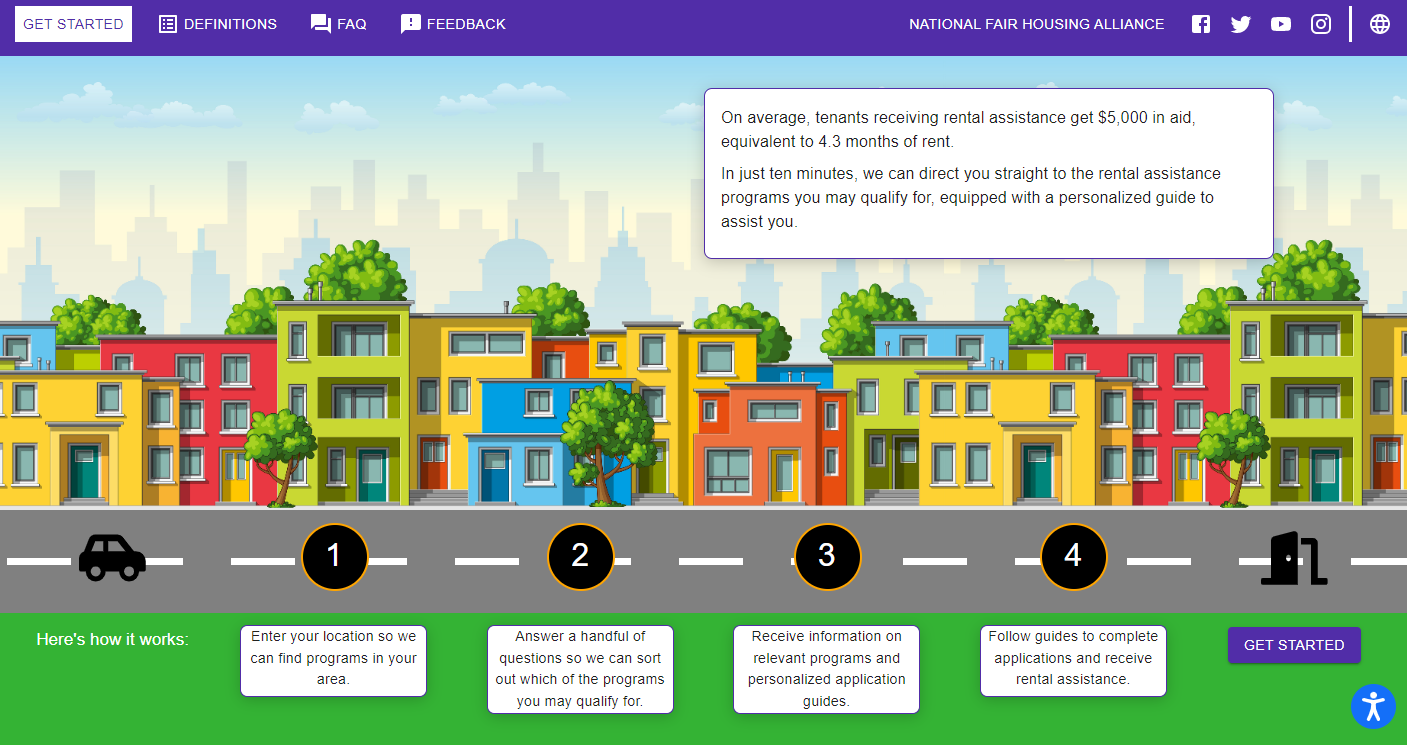Select step 1 circle on the road
This screenshot has width=1407, height=745.
(335, 557)
